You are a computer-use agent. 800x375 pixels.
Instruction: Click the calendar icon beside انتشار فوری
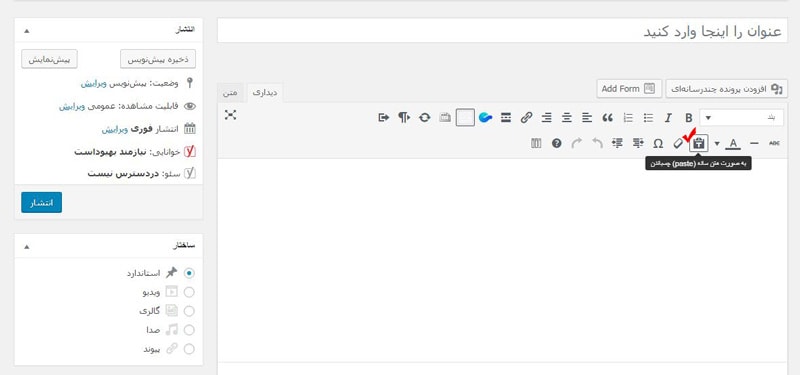pos(190,129)
